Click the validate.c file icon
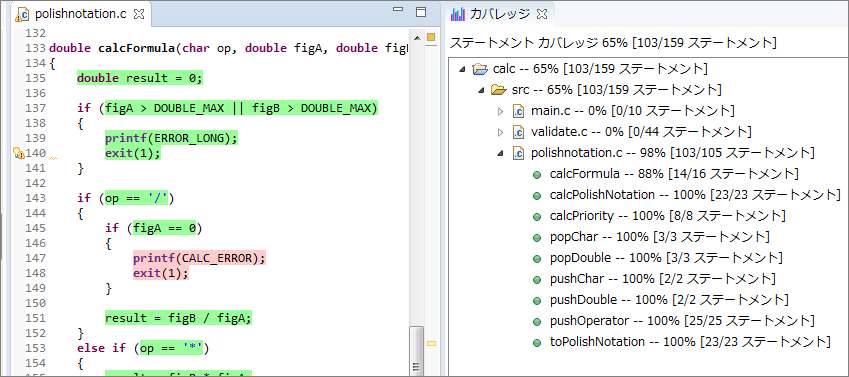849x377 pixels. click(x=519, y=132)
